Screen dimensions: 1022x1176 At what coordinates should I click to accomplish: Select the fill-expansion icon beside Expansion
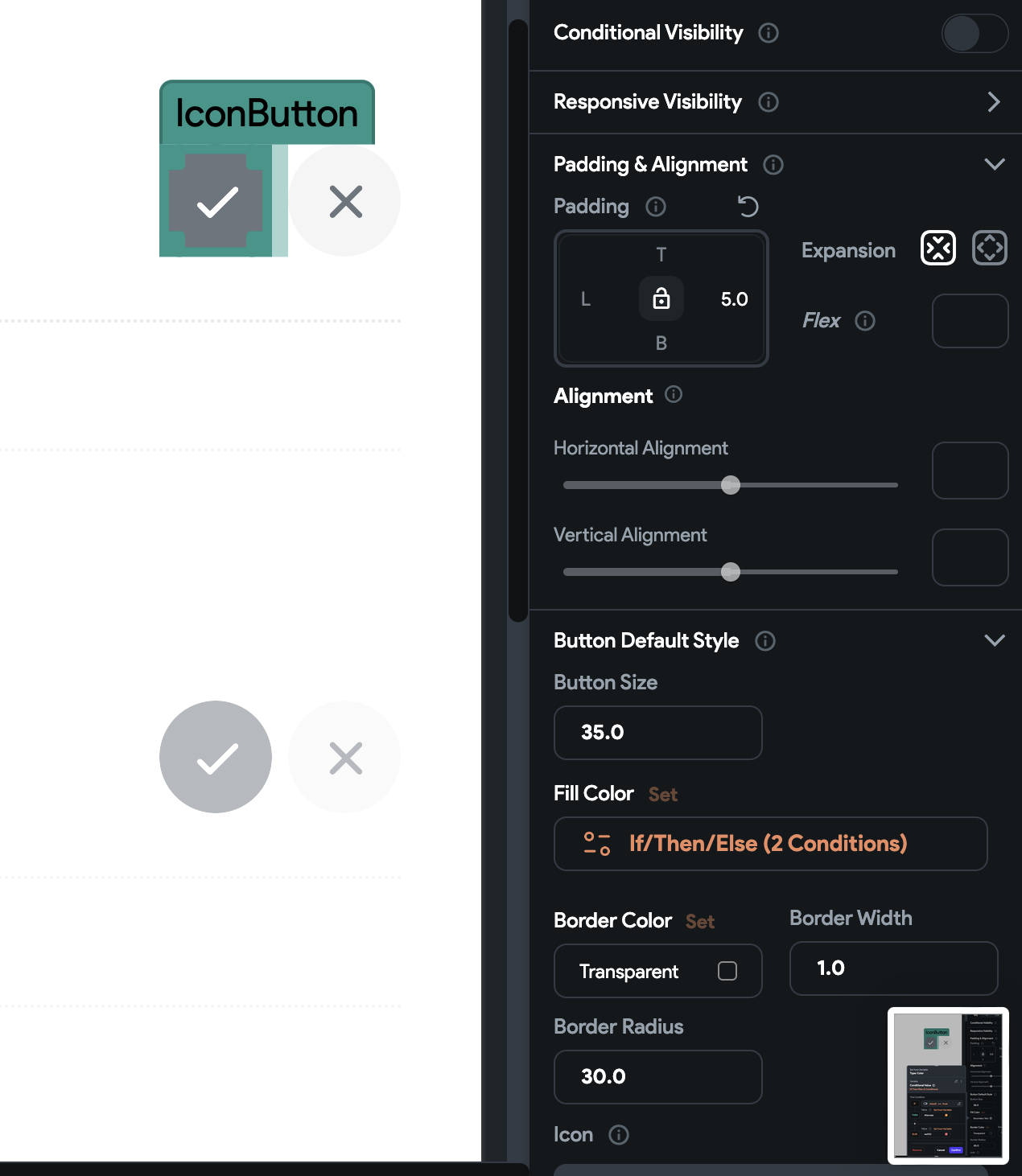click(989, 248)
